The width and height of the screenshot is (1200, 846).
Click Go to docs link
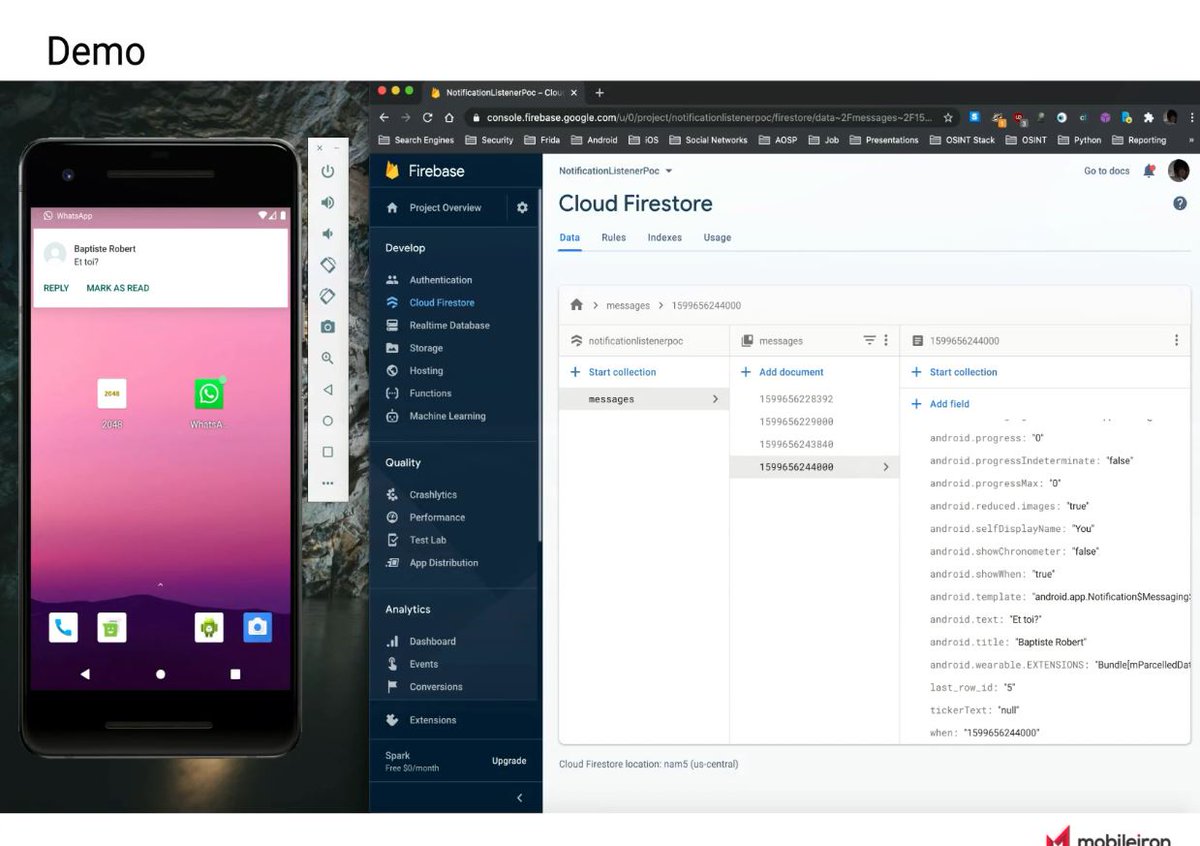(1106, 171)
